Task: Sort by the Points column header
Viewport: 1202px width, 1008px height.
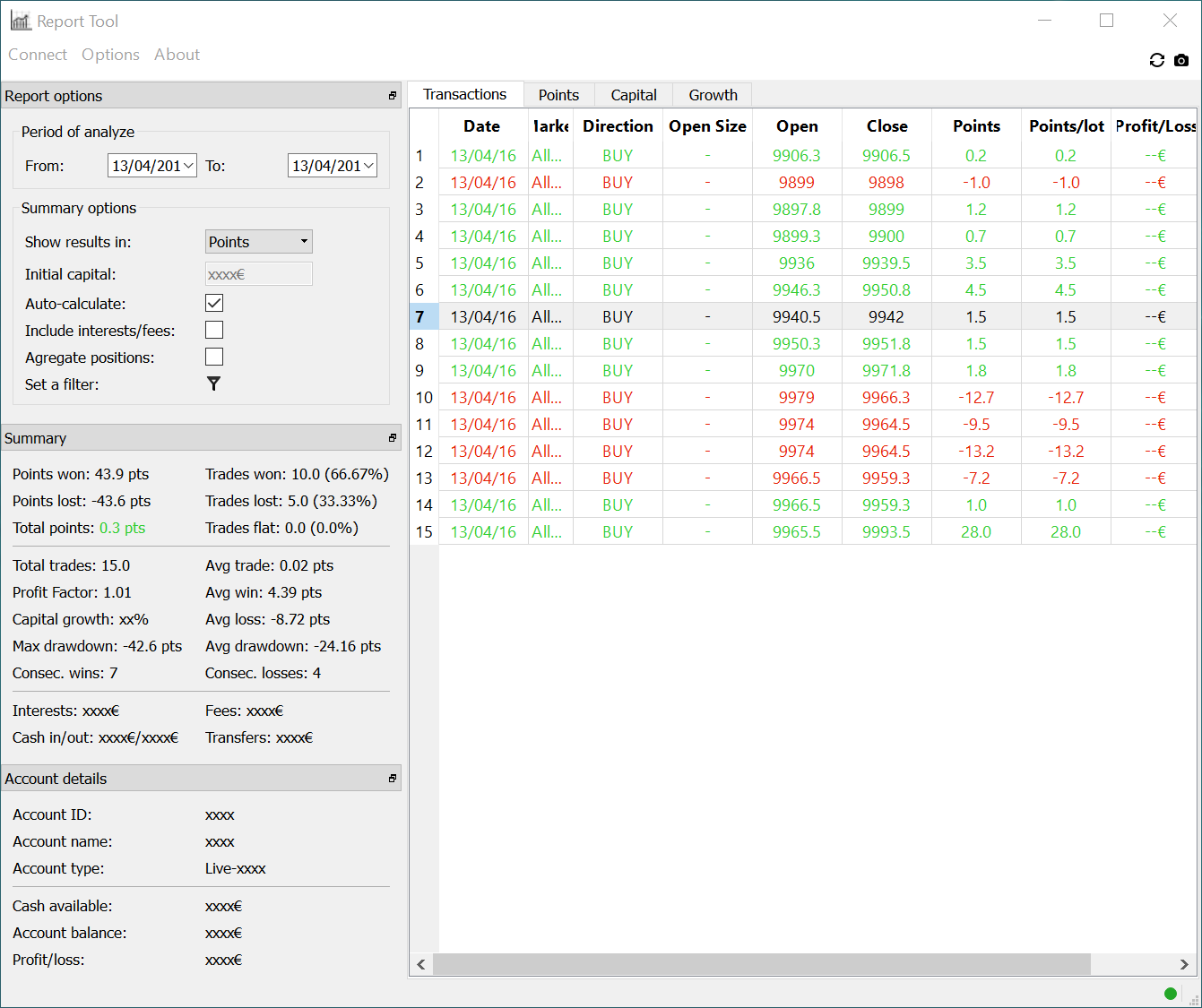Action: [x=976, y=126]
